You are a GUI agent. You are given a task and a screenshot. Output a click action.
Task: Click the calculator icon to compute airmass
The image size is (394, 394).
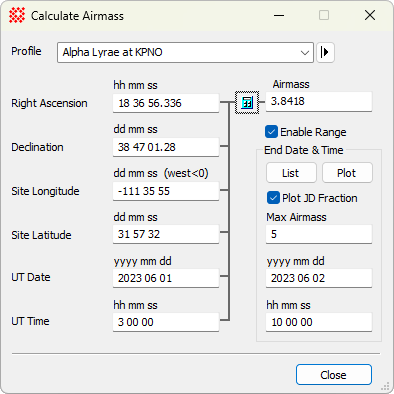pos(247,102)
